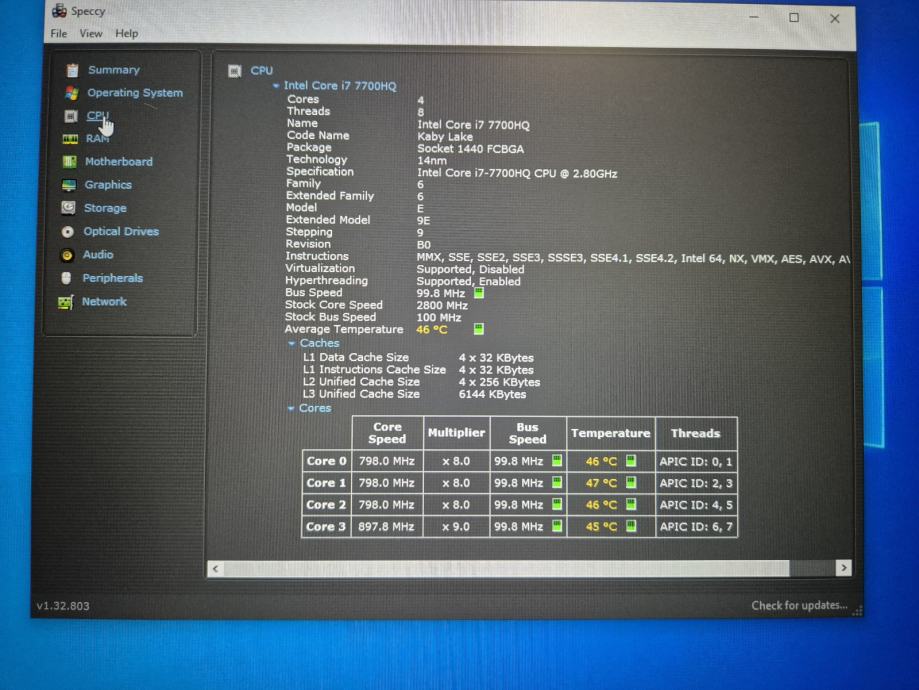Viewport: 919px width, 690px height.
Task: Click the CPU chip icon in sidebar
Action: point(71,116)
